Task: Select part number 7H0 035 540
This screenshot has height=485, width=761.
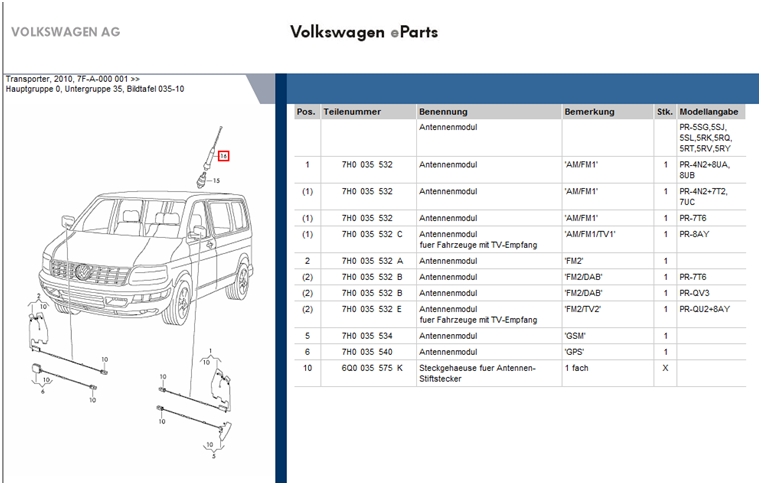Action: 367,351
